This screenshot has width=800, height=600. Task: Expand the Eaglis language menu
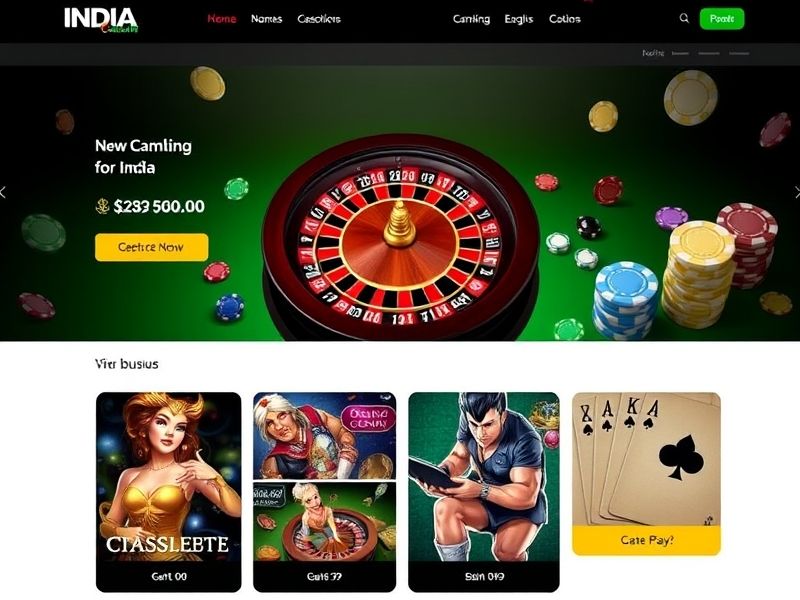519,19
